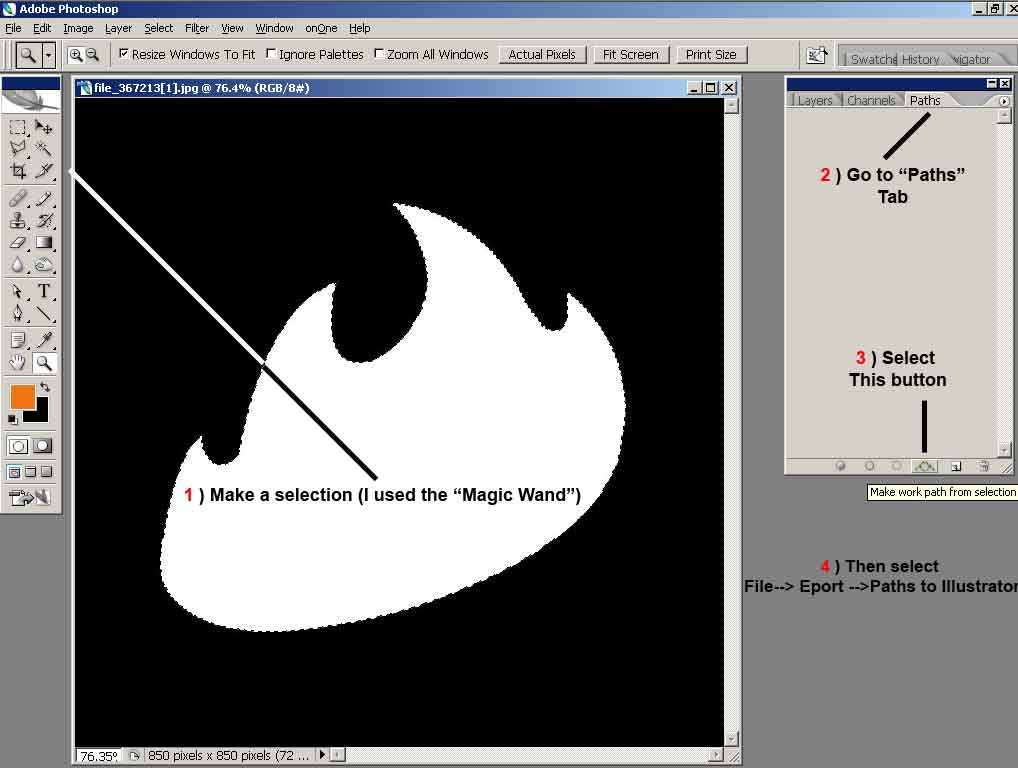Choose the Eraser tool
The height and width of the screenshot is (768, 1018).
[18, 242]
